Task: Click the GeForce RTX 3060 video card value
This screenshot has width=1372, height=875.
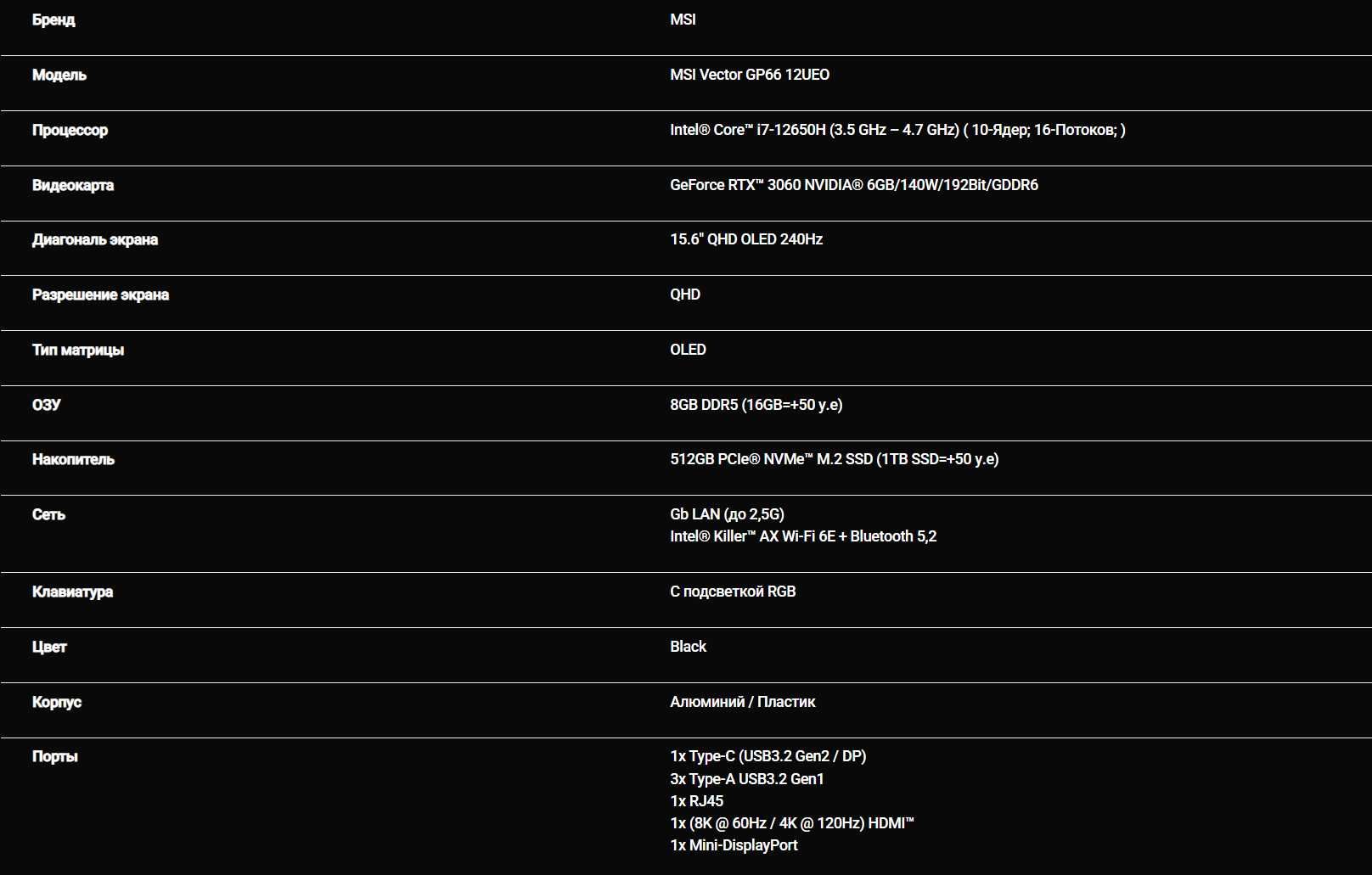Action: [854, 185]
